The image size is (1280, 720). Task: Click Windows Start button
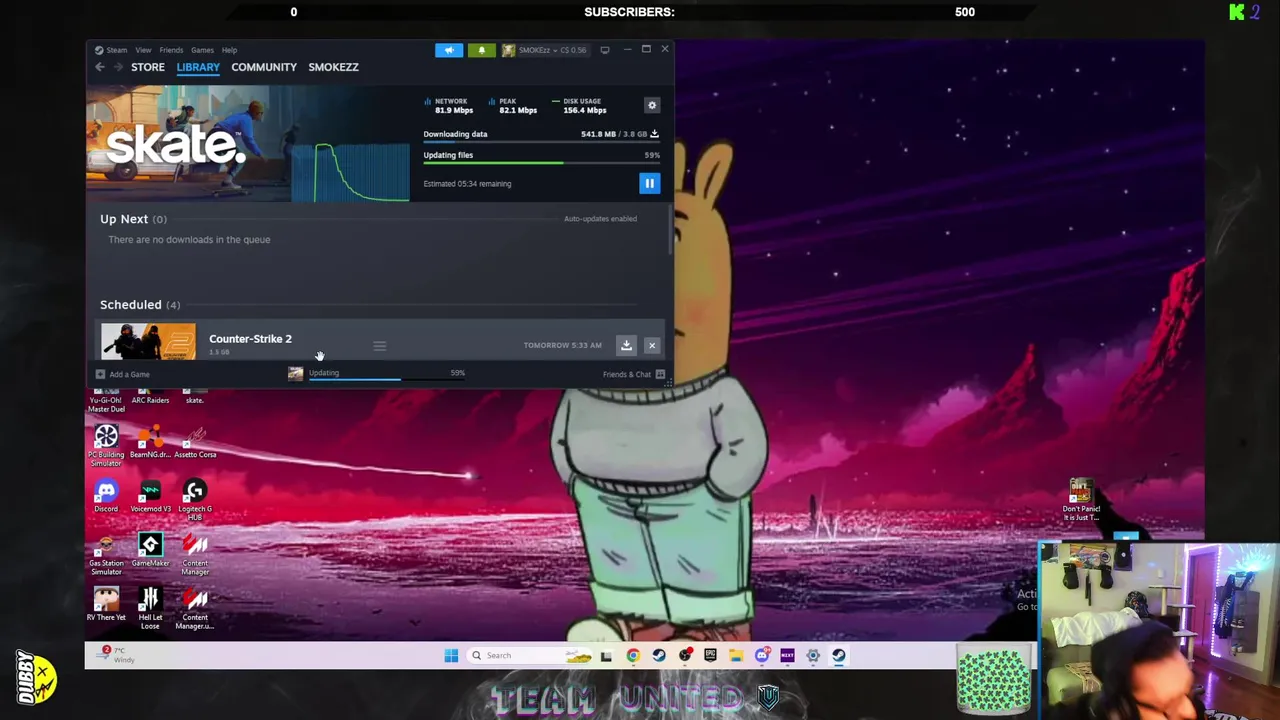click(451, 656)
